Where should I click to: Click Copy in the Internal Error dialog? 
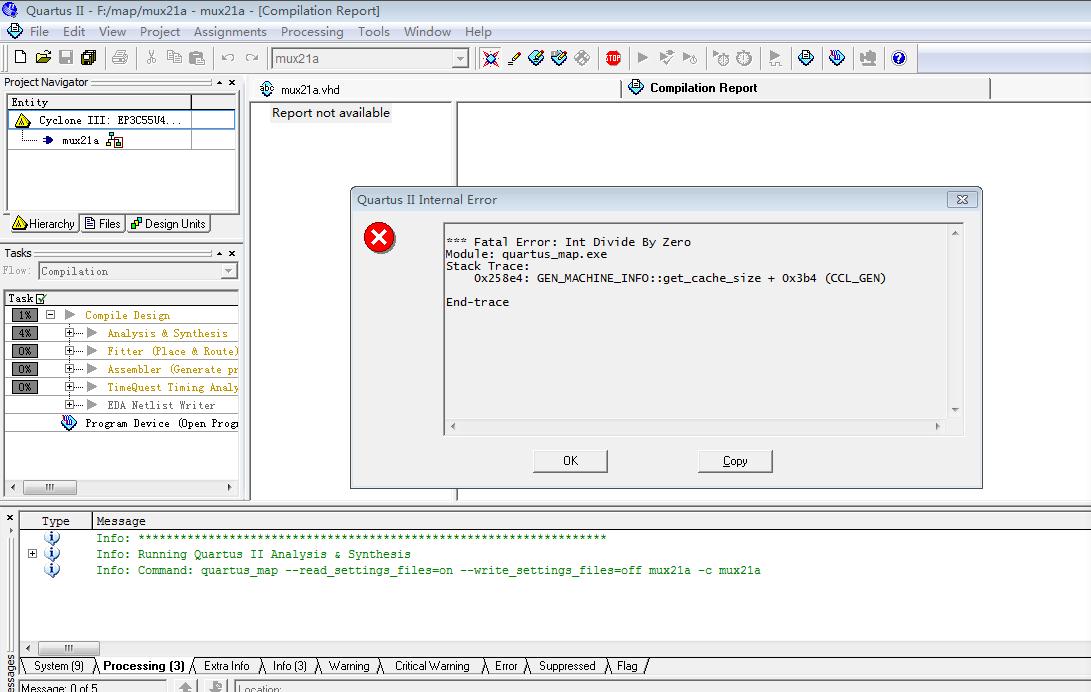735,461
